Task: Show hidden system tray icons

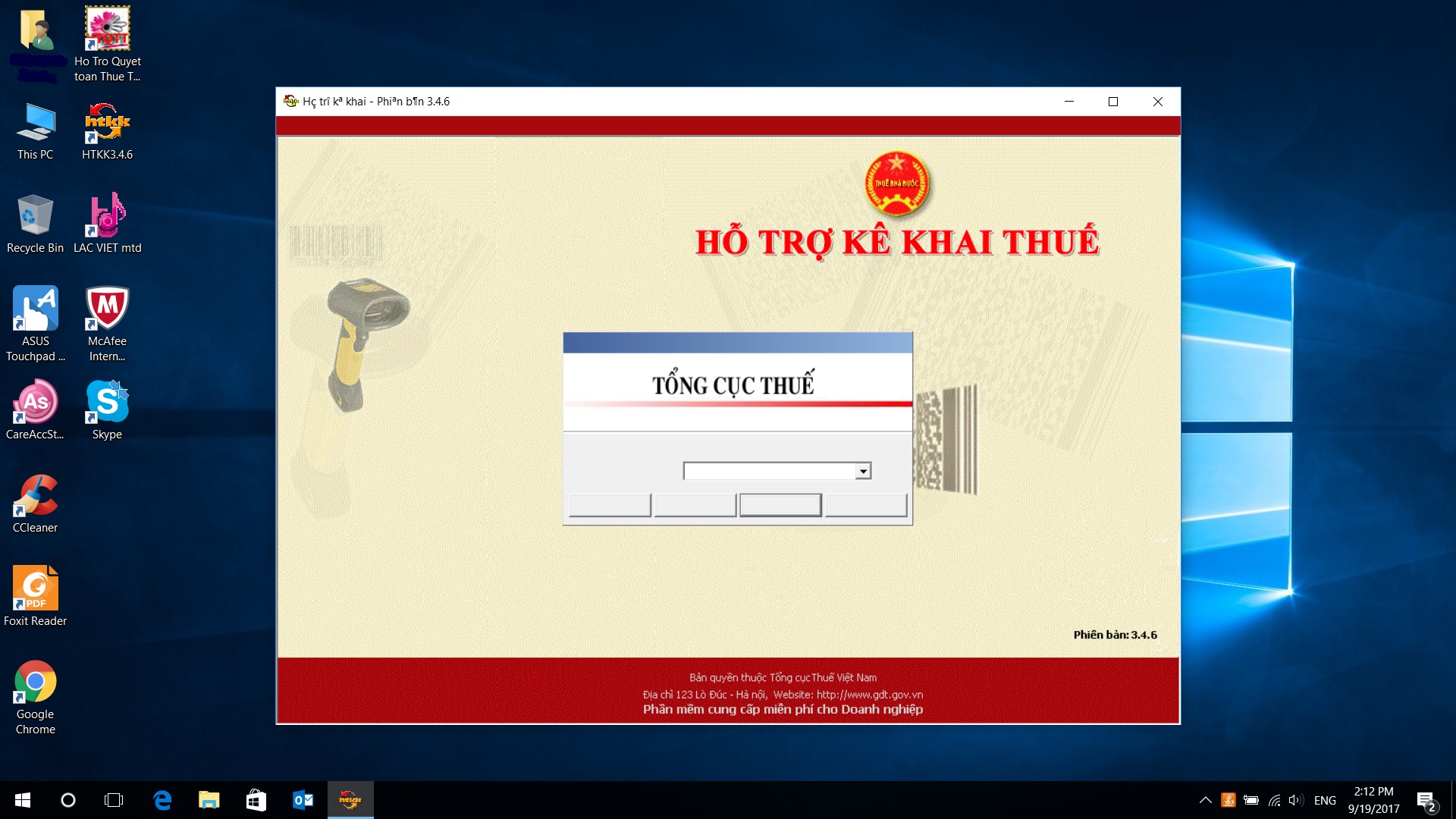Action: coord(1205,800)
